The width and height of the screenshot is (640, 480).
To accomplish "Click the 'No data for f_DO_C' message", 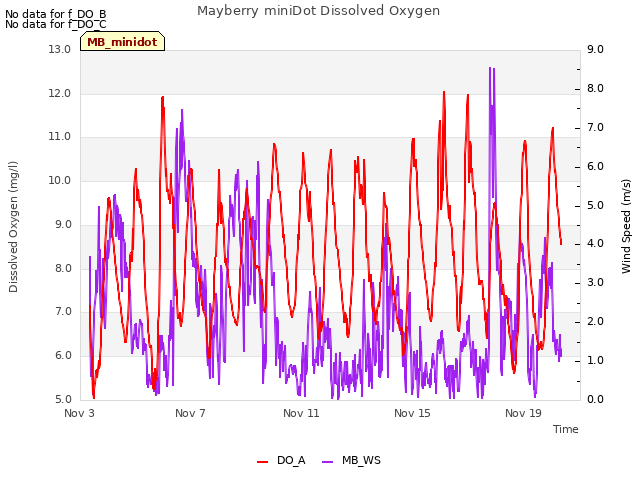I will (56, 24).
